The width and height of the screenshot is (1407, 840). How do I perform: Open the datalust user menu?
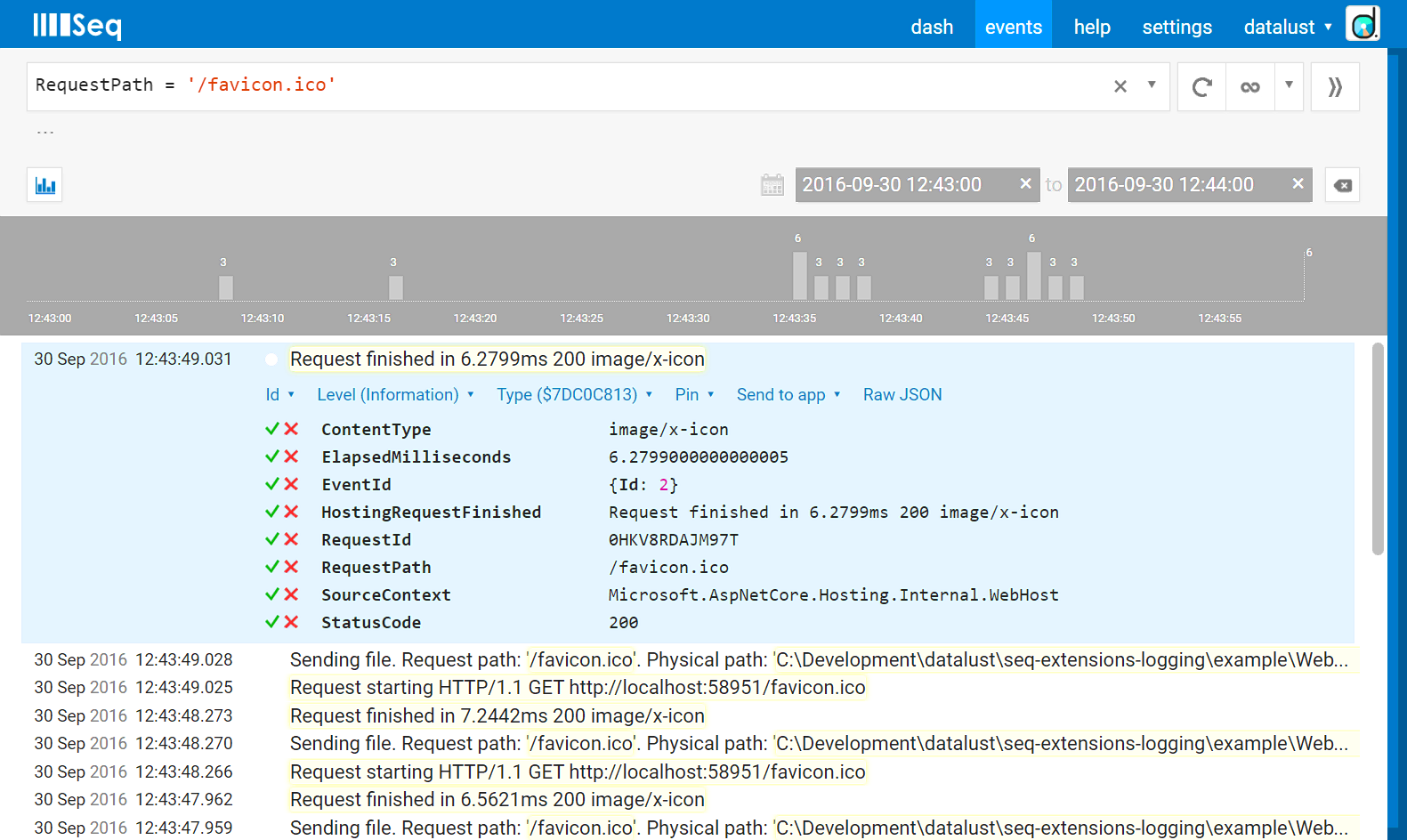click(1287, 27)
